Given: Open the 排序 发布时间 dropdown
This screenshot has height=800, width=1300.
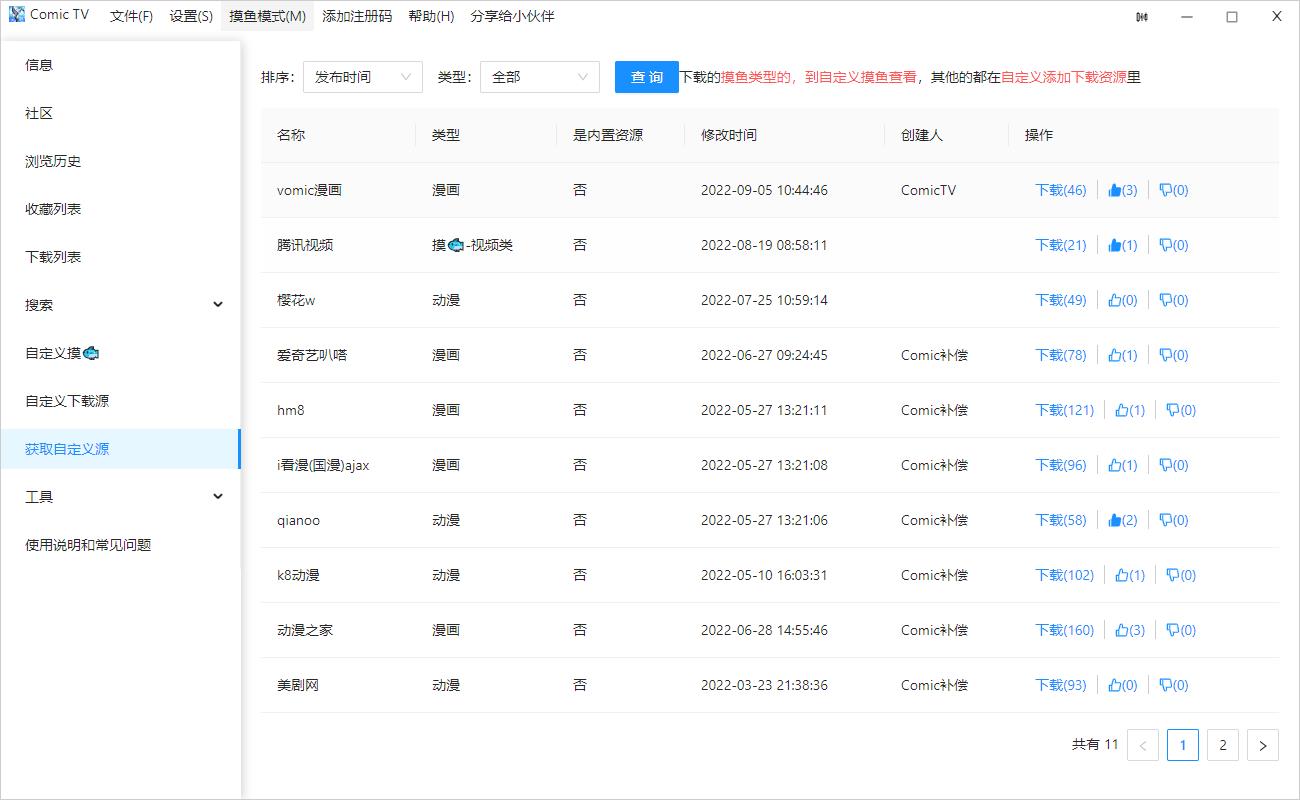Looking at the screenshot, I should pyautogui.click(x=362, y=77).
